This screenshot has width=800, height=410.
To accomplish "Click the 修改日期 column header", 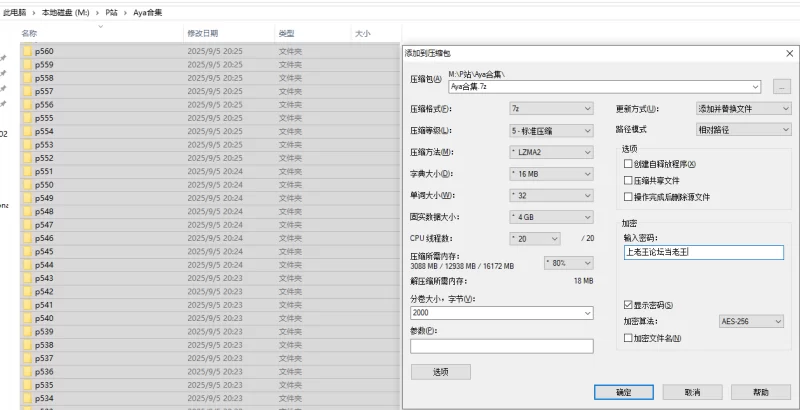I will [202, 34].
